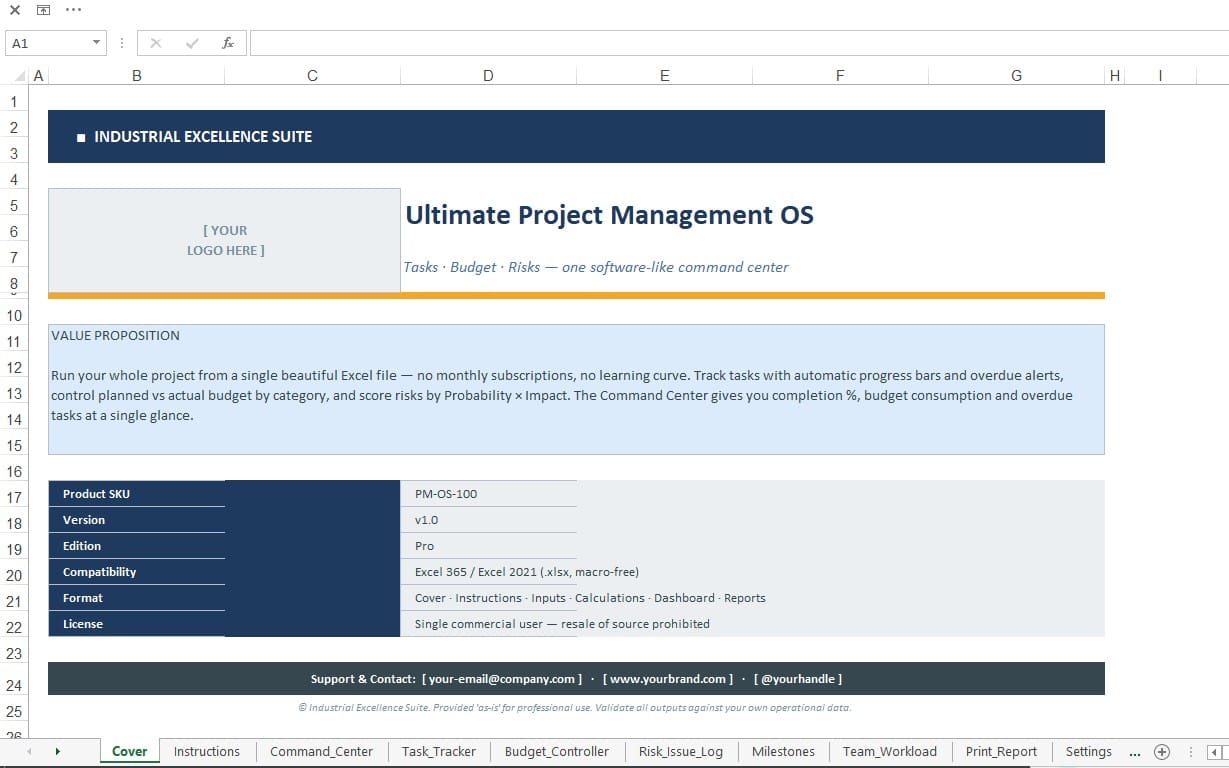Select the Milestones sheet tab
Screen dimensions: 1229x768
pyautogui.click(x=783, y=752)
